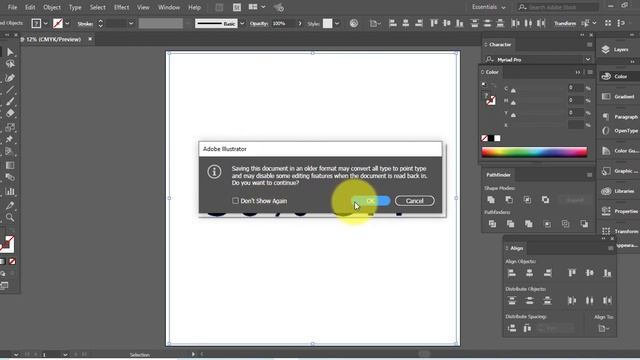Click the Stroke weight stepper arrows
The width and height of the screenshot is (640, 360).
[100, 24]
